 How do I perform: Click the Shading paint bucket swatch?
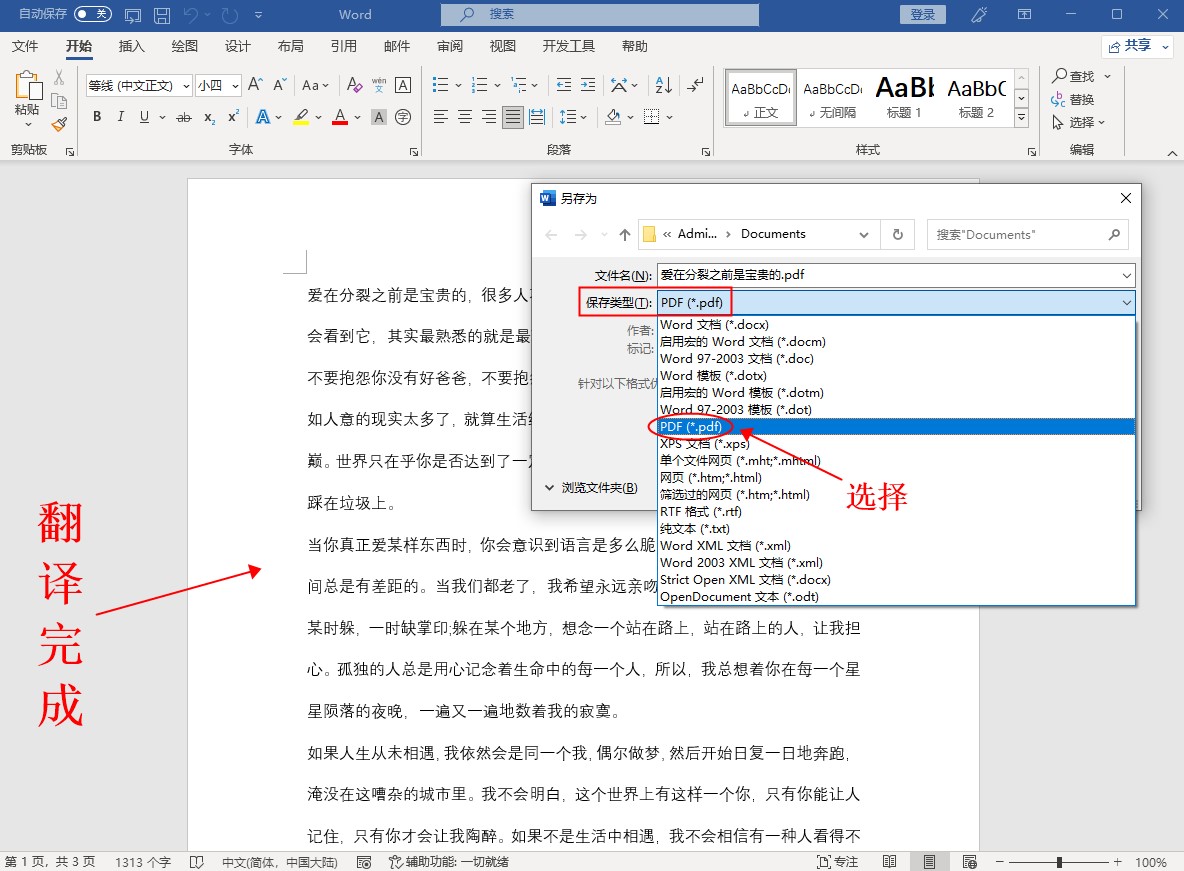(x=613, y=117)
